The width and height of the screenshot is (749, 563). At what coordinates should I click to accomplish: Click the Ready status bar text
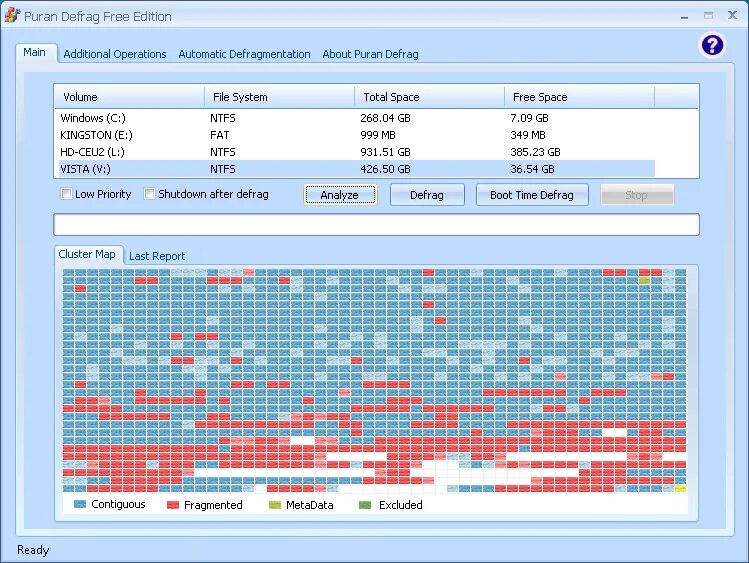click(x=33, y=550)
